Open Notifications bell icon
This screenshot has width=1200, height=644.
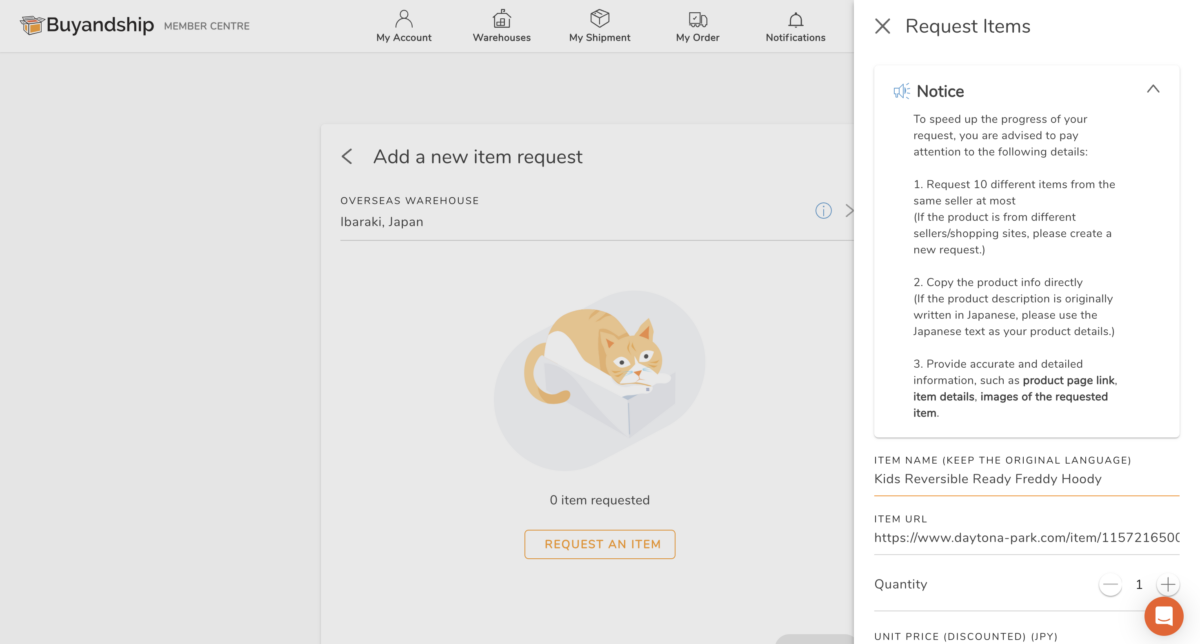point(796,19)
